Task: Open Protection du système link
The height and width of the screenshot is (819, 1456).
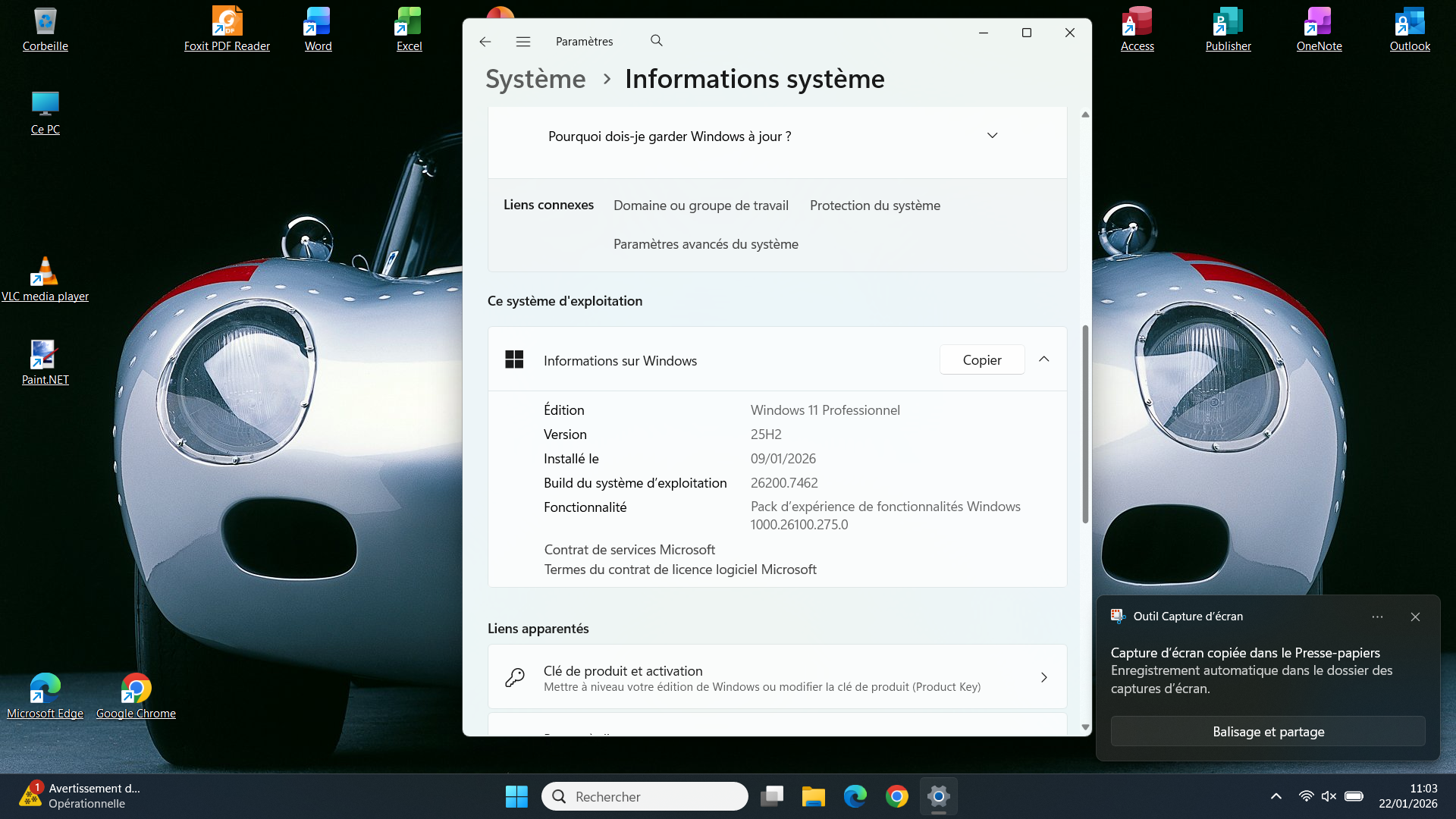Action: [x=875, y=206]
